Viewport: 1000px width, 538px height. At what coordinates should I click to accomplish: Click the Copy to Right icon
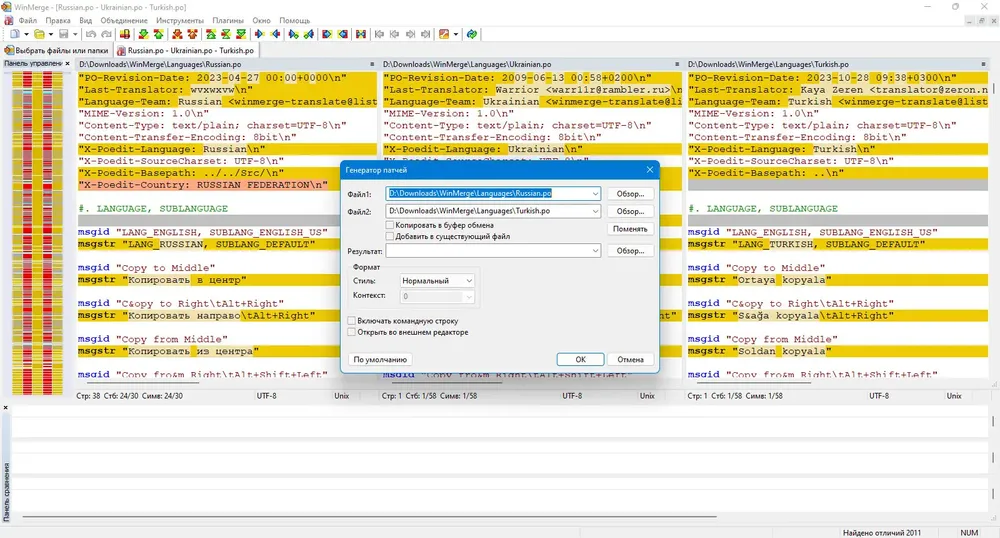coord(260,34)
